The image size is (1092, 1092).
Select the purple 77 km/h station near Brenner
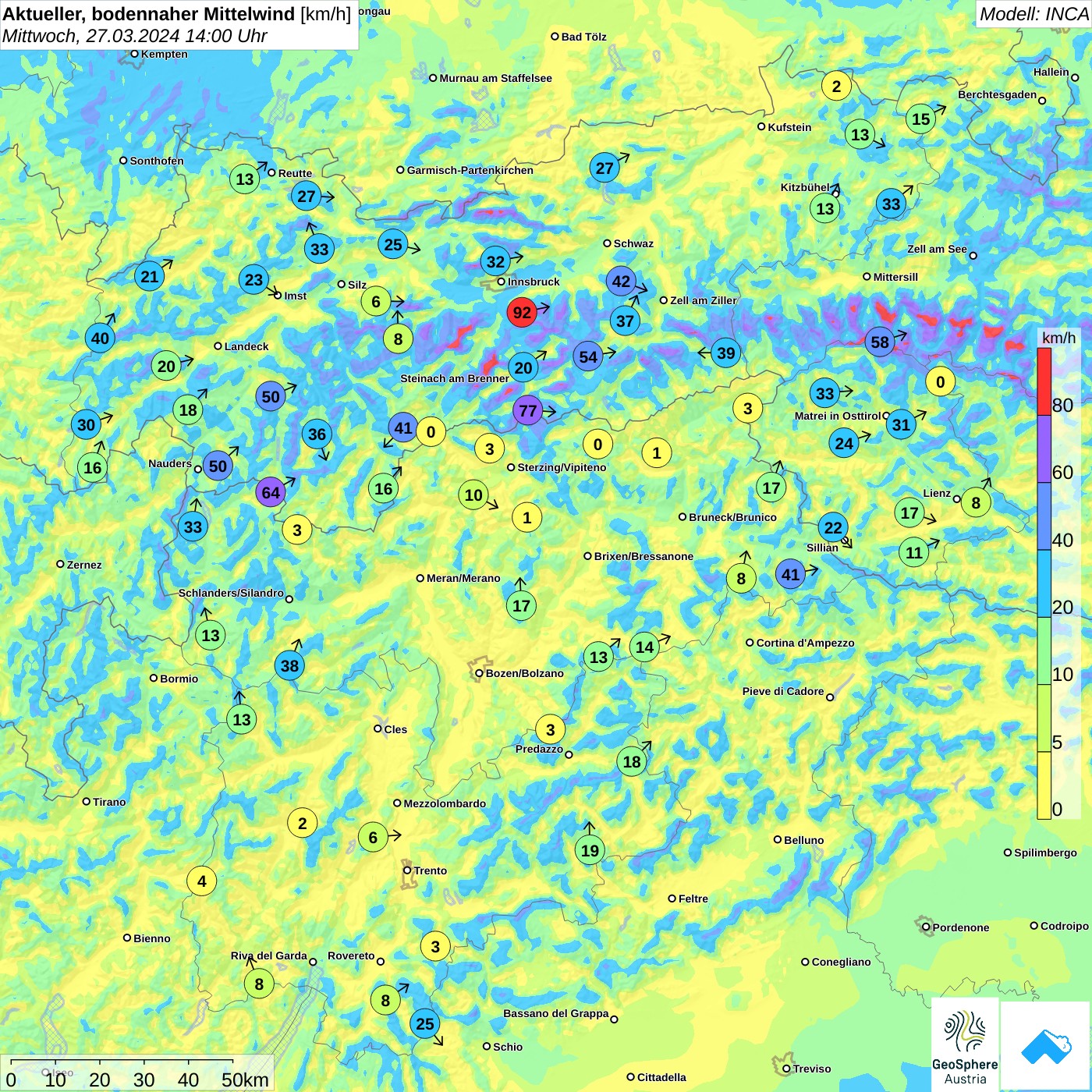pyautogui.click(x=528, y=410)
